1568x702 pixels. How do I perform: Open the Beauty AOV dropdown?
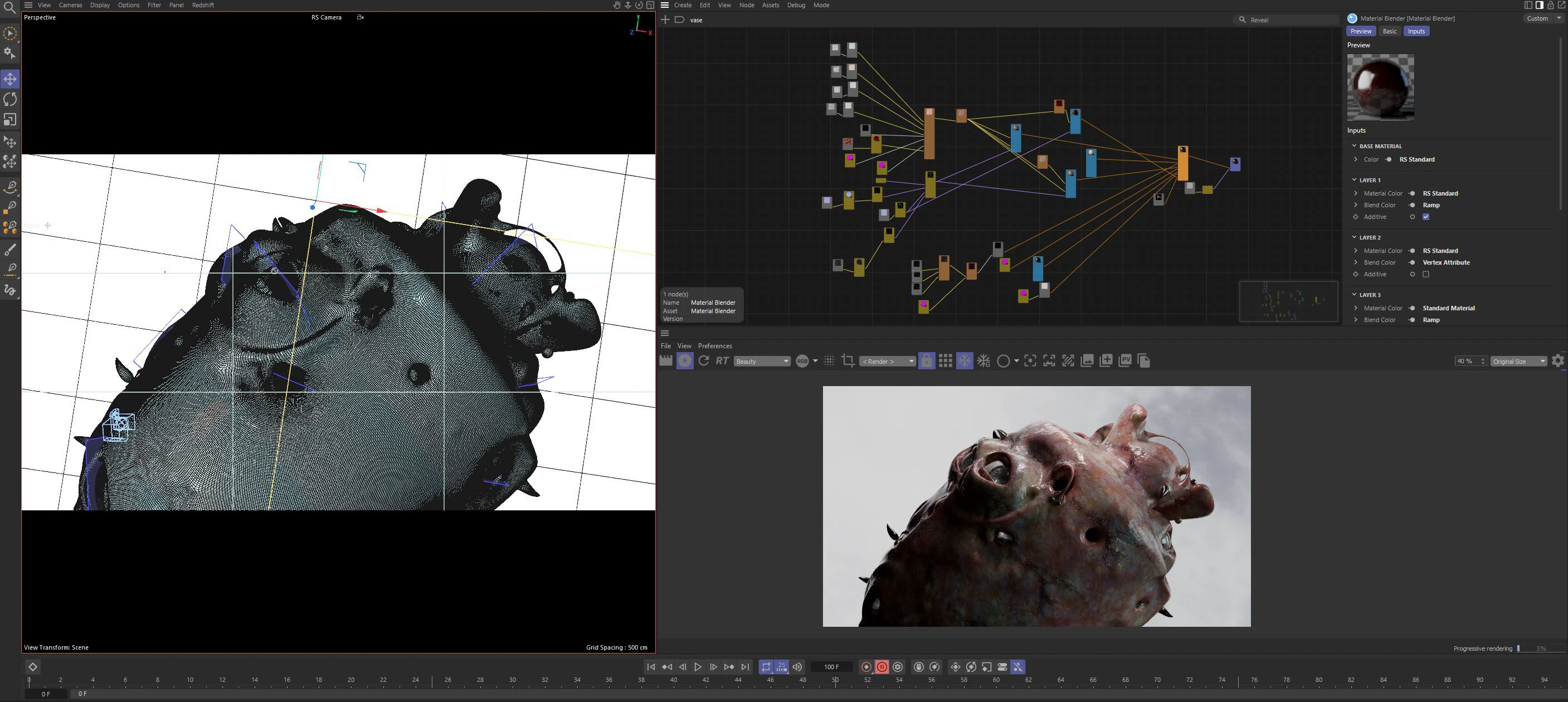coord(762,361)
